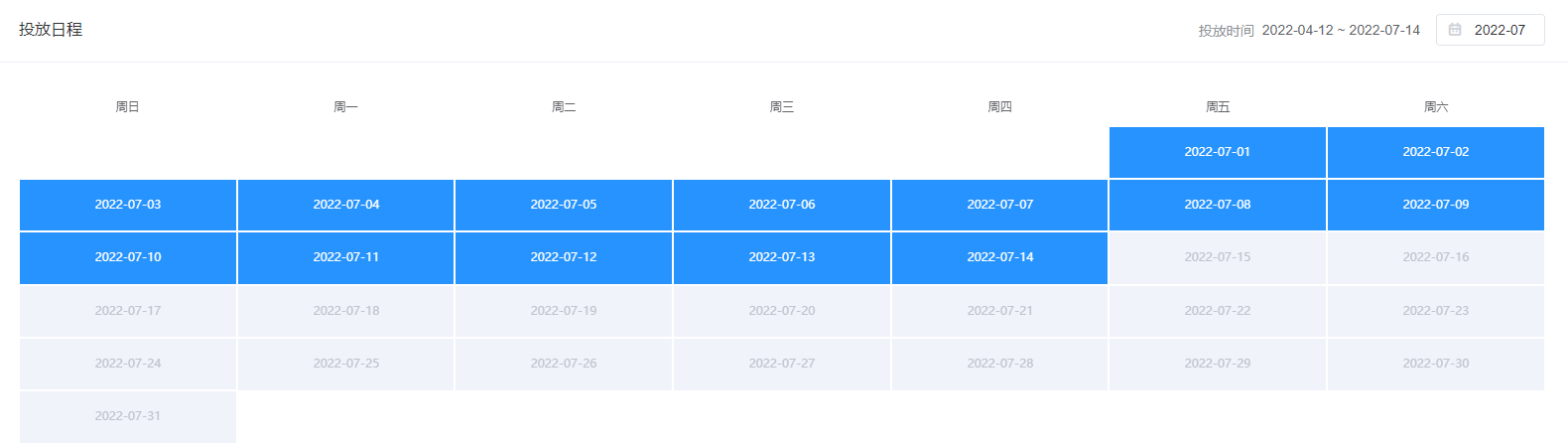
Task: Select the 2022-07-10 date cell
Action: tap(128, 257)
